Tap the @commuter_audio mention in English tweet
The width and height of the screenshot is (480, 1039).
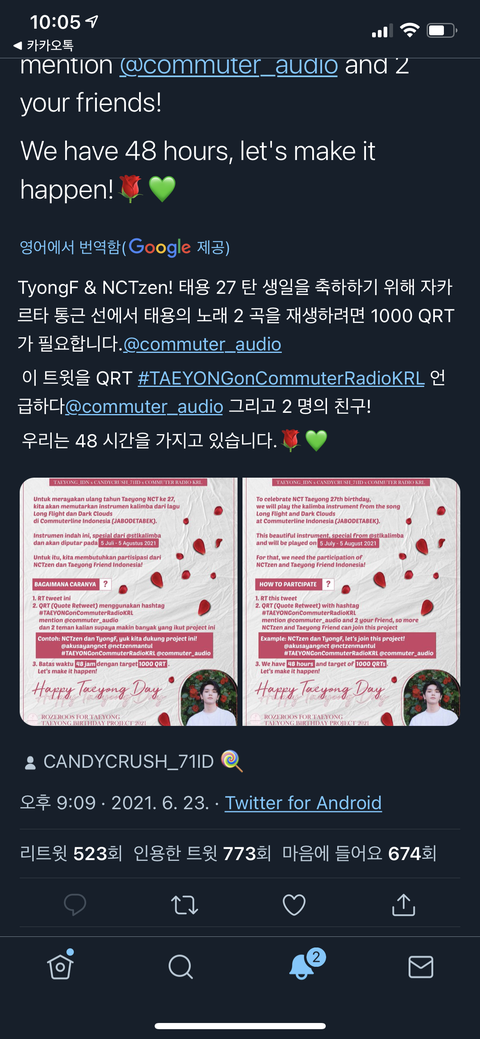(229, 65)
